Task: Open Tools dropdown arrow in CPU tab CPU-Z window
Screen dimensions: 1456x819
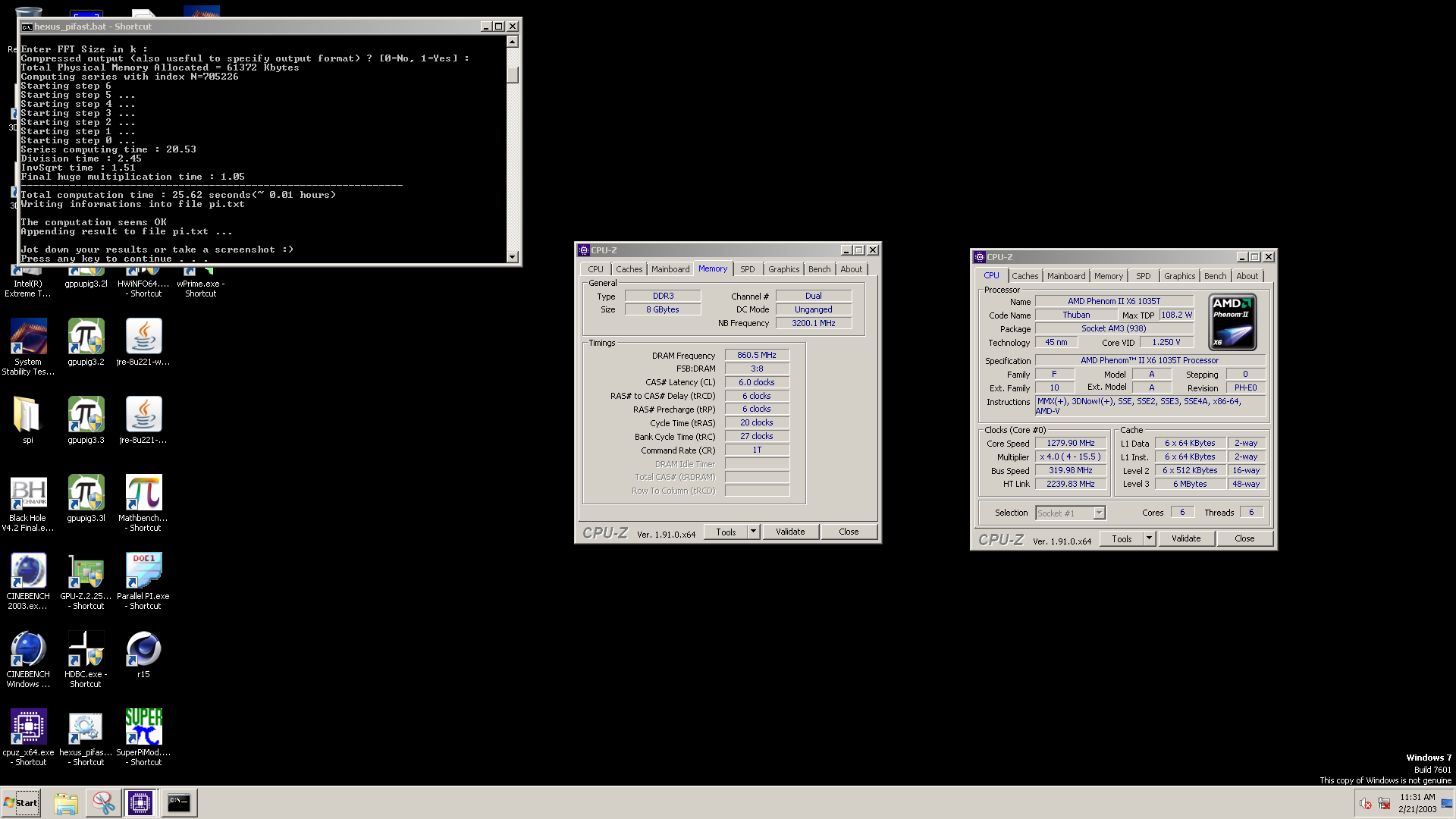Action: click(x=1149, y=538)
